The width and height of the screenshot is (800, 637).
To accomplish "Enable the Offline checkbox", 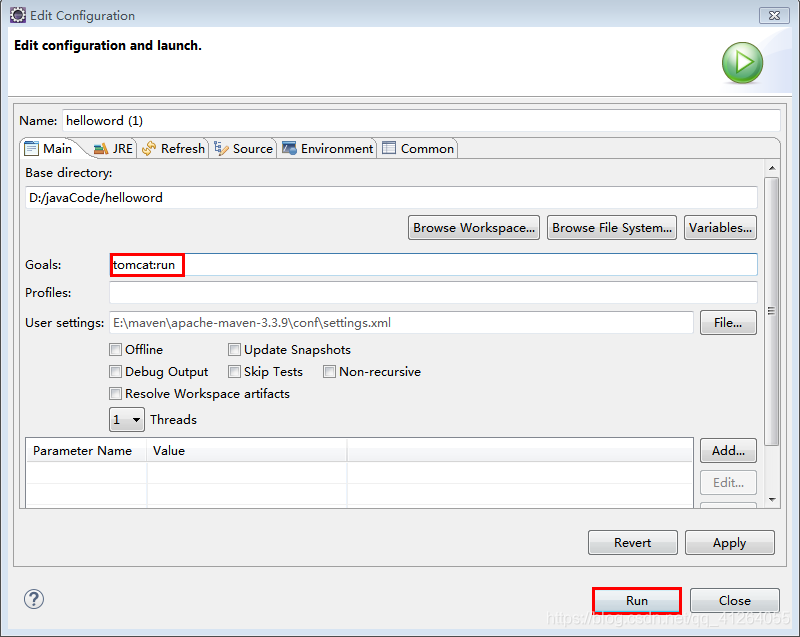I will 115,349.
